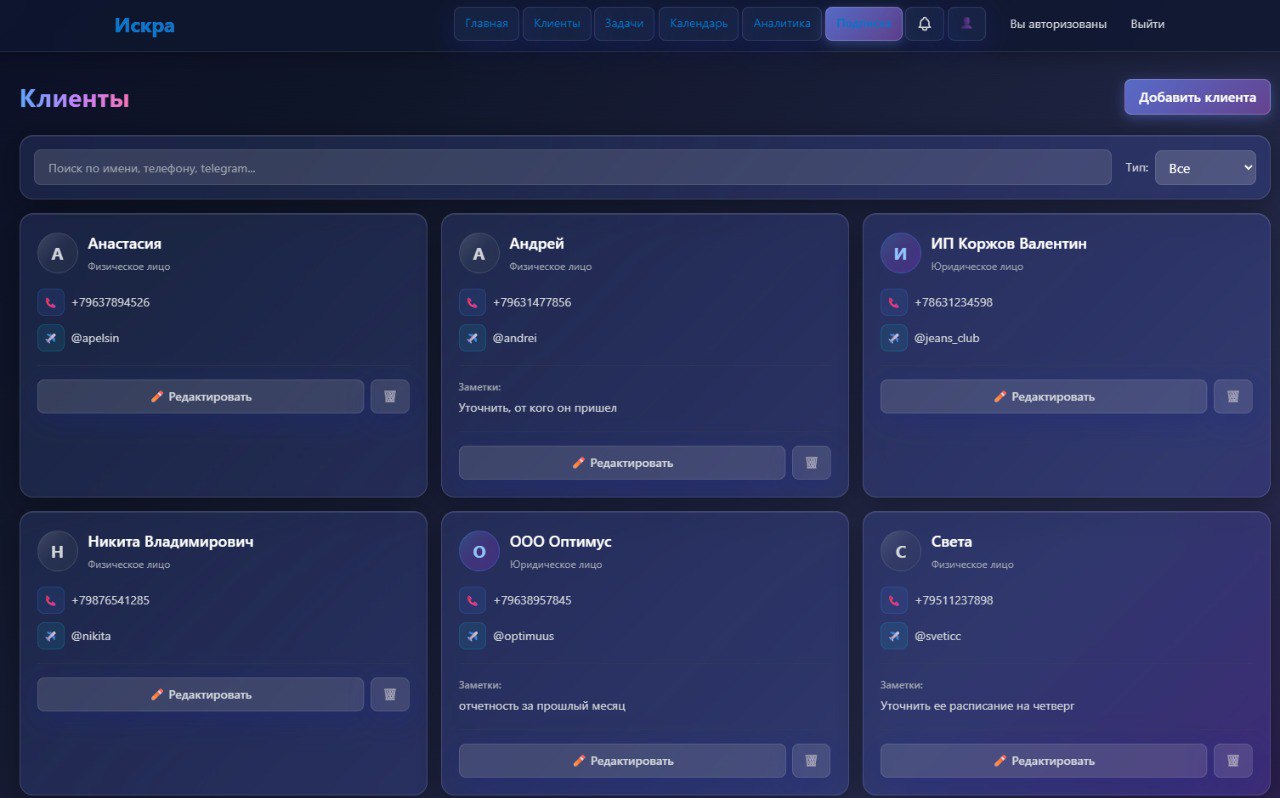Click Telegram icon next to @optimuus
The width and height of the screenshot is (1280, 798).
pyautogui.click(x=473, y=636)
